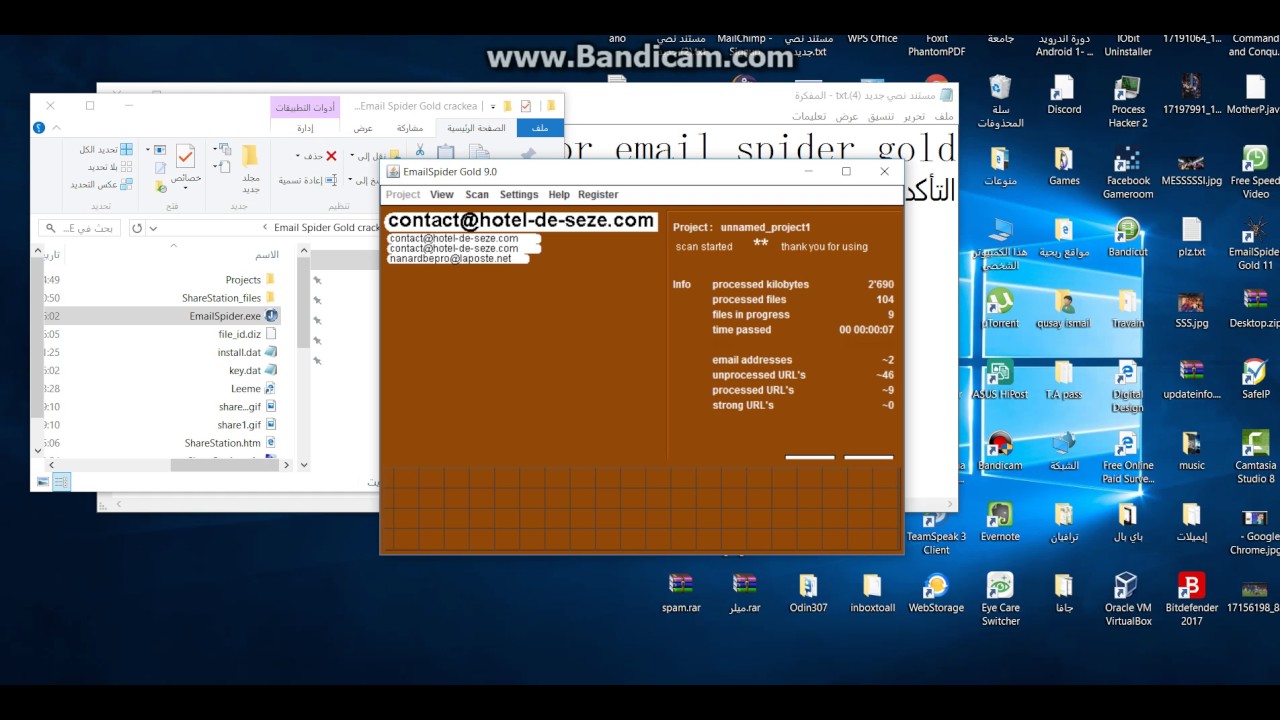This screenshot has height=720, width=1280.
Task: Open the Odin307 folder on desktop
Action: click(808, 593)
